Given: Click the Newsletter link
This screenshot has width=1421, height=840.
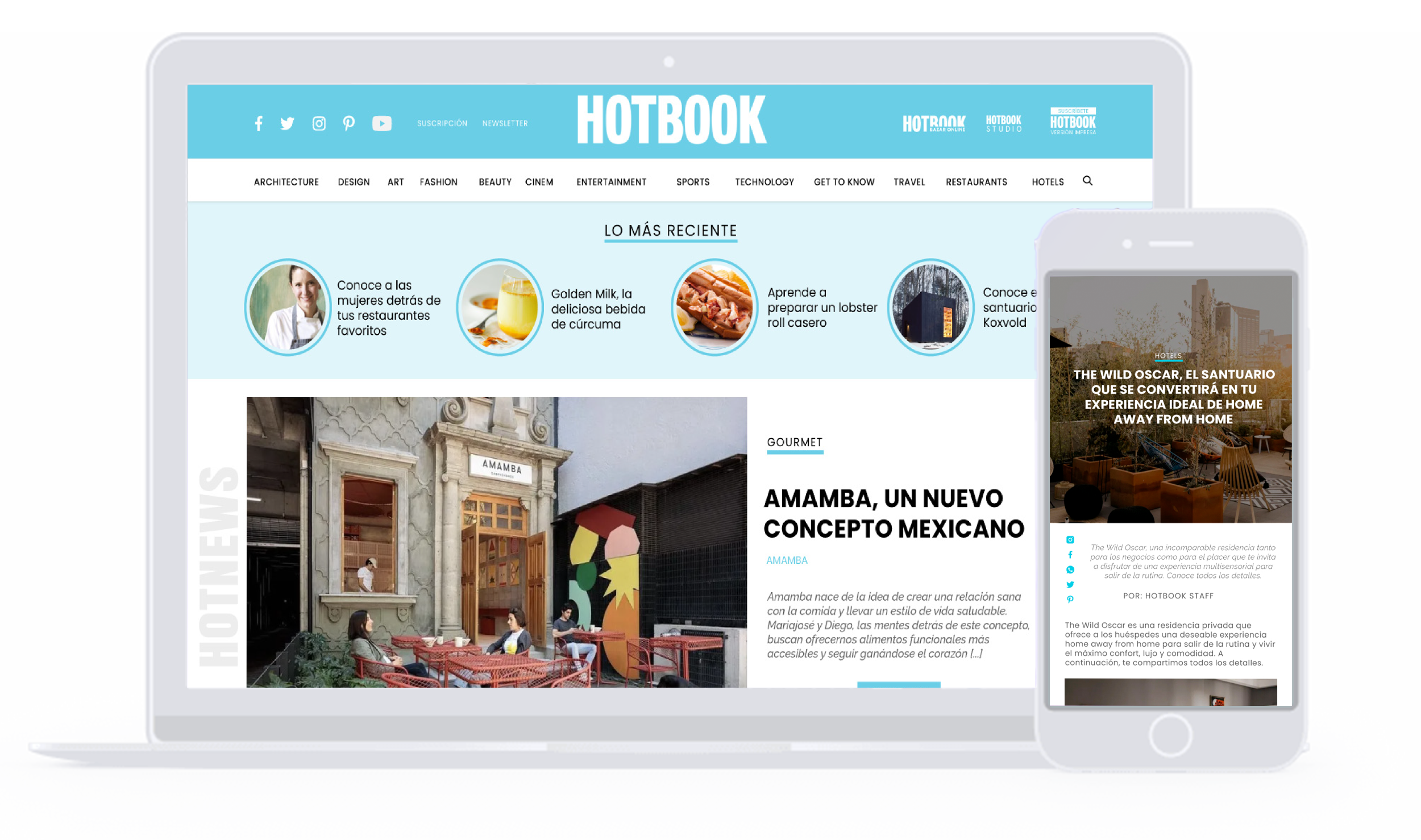Looking at the screenshot, I should pos(505,123).
